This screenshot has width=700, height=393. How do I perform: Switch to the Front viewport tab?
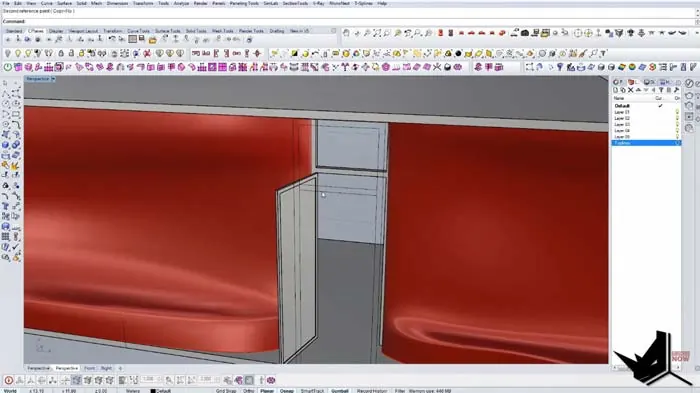pos(90,368)
